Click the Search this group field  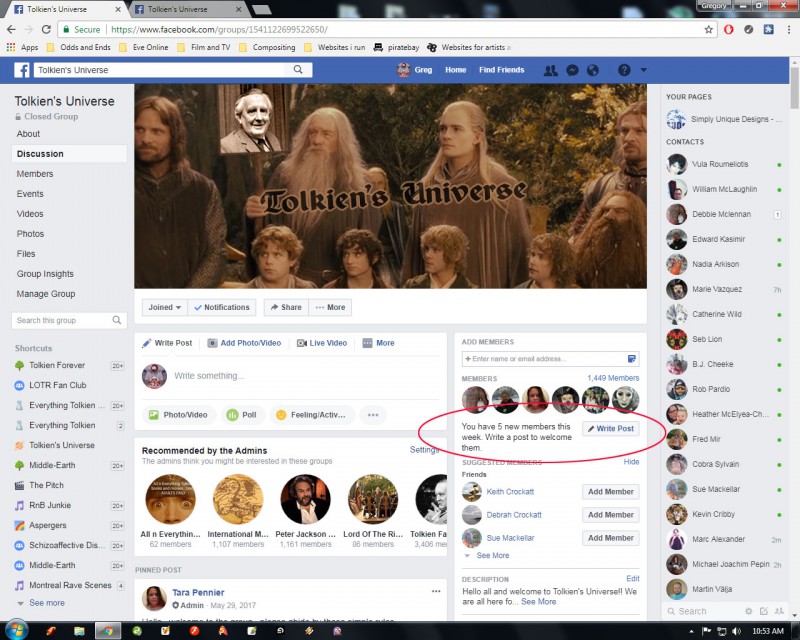[x=61, y=320]
